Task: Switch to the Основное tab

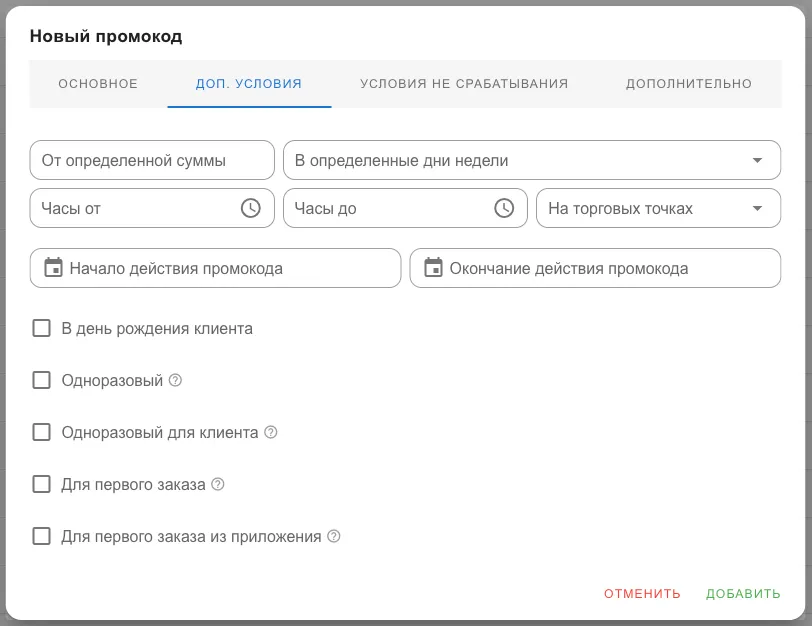Action: point(98,84)
